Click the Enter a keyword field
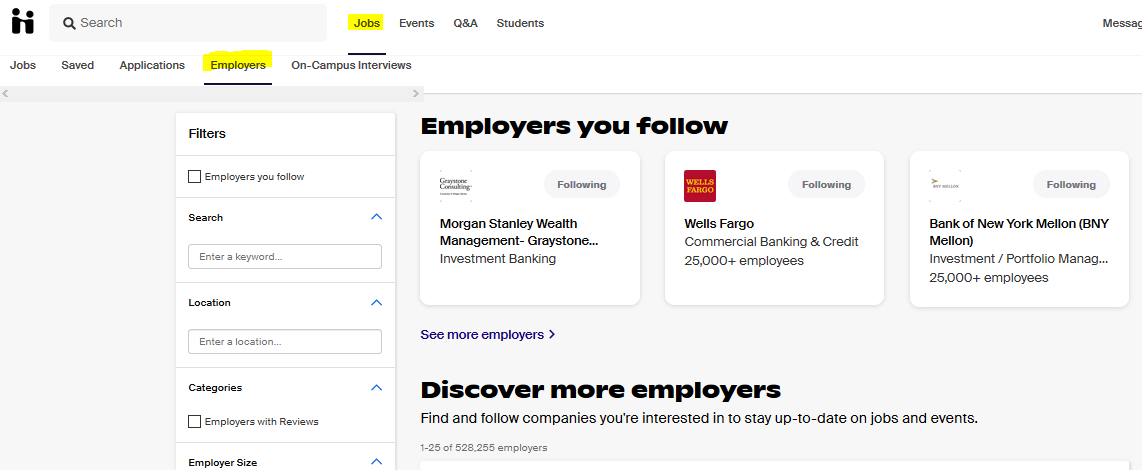Screen dimensions: 1142x470 285,257
